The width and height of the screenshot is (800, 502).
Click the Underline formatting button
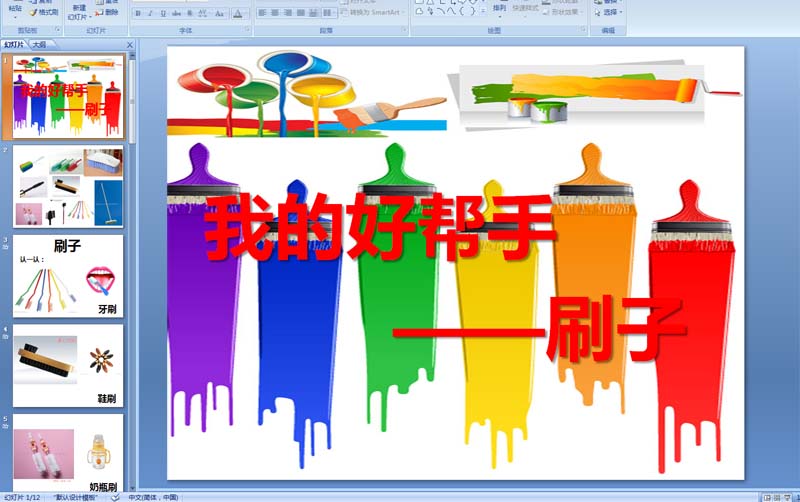point(163,14)
